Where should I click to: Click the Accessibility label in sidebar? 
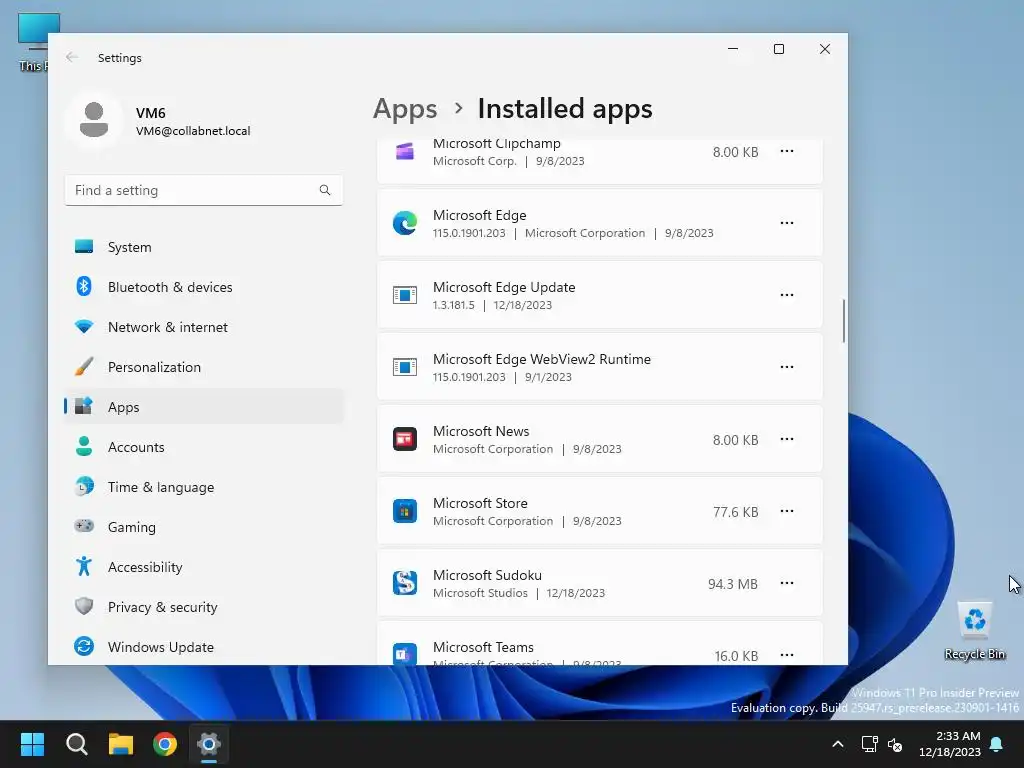click(145, 567)
